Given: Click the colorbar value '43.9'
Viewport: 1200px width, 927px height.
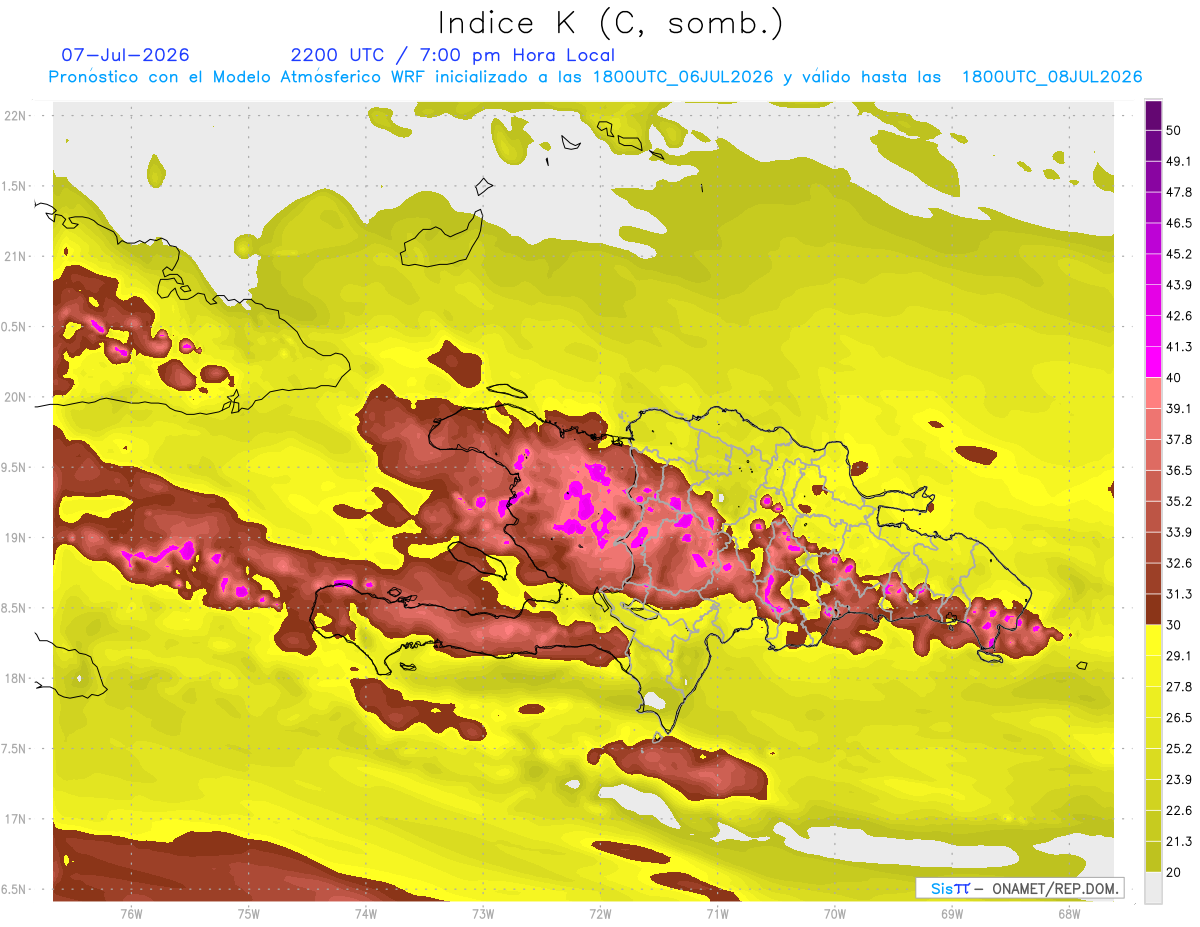Looking at the screenshot, I should coord(1179,285).
